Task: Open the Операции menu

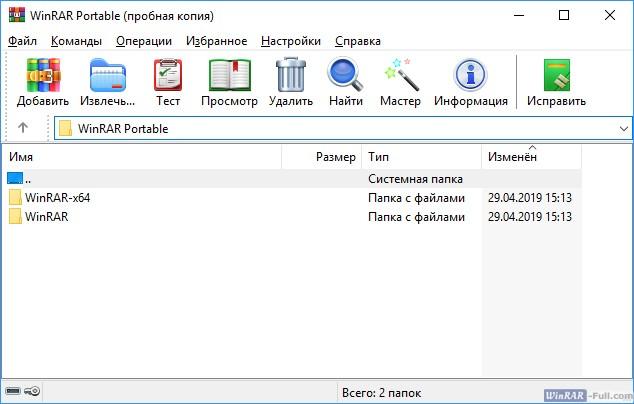Action: pos(144,41)
